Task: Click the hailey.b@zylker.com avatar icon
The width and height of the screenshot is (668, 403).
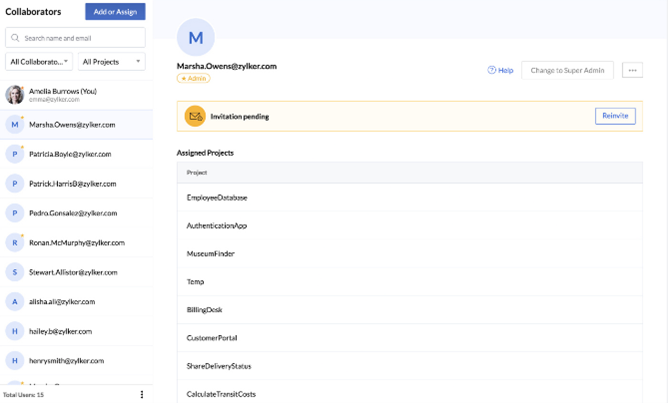Action: (15, 331)
